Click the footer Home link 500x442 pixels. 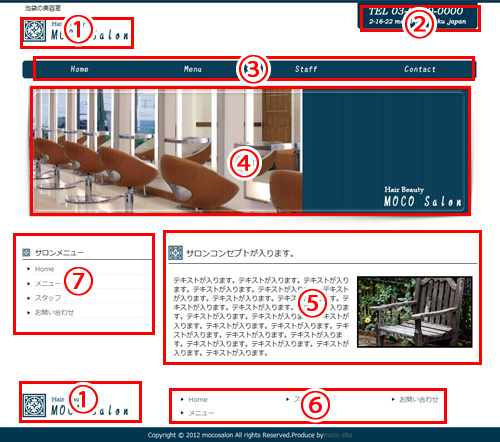(198, 399)
